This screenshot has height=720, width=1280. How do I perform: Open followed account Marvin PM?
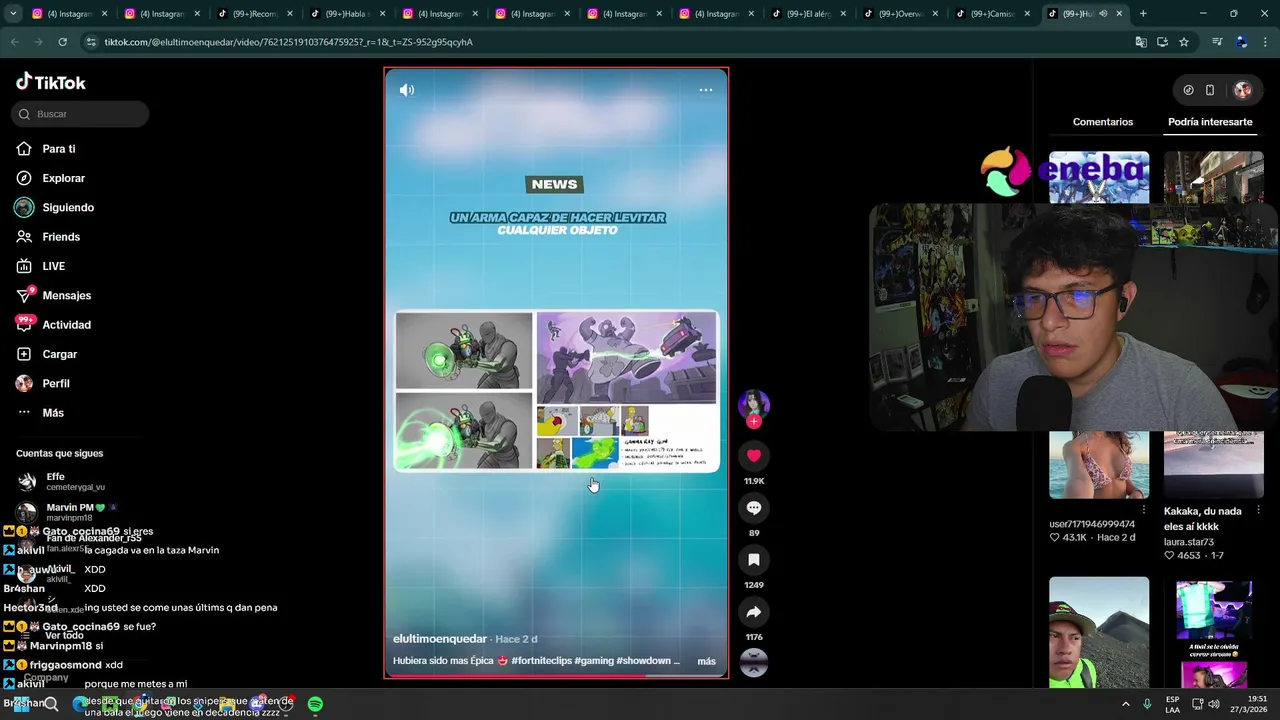(75, 512)
